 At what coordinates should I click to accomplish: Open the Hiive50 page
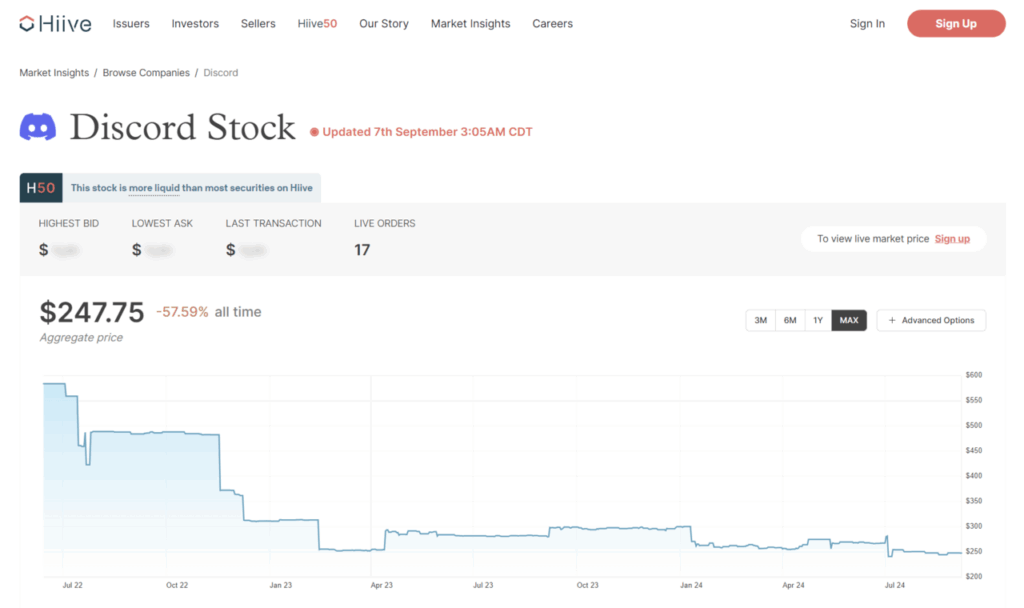[317, 24]
